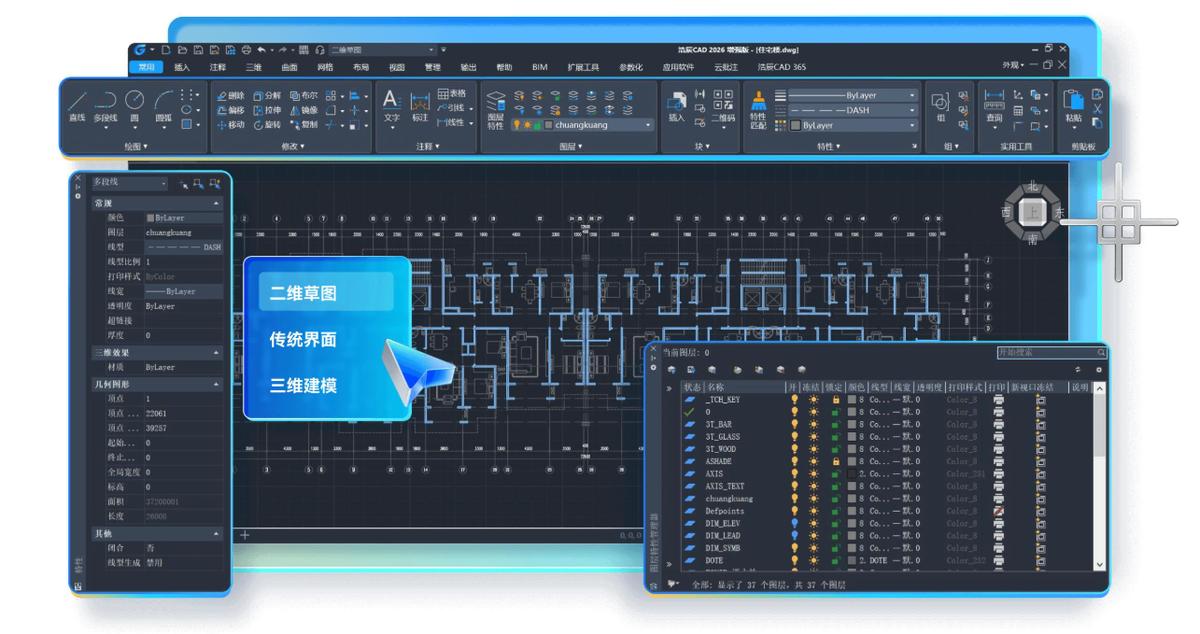The height and width of the screenshot is (634, 1200).
Task: Click the 二维码 QR code tool
Action: tap(723, 106)
